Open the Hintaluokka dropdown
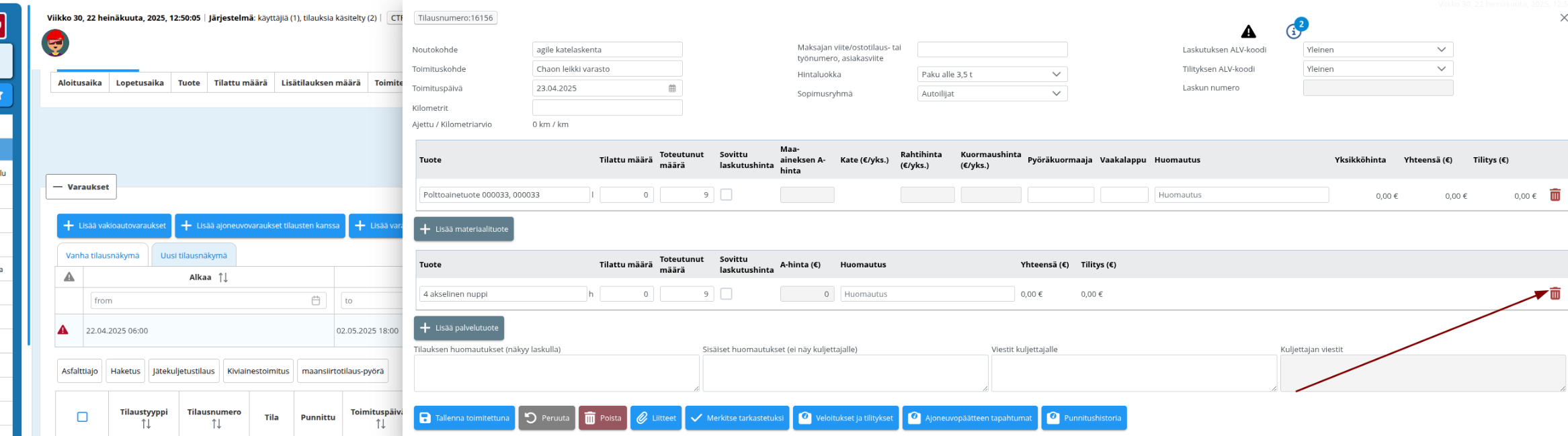This screenshot has height=436, width=1568. point(991,75)
